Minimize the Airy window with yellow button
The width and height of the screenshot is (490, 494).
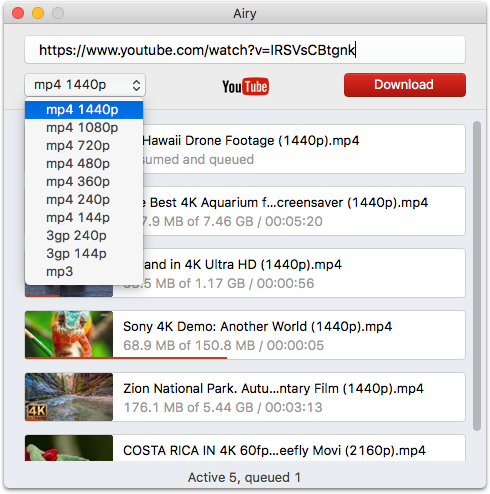click(x=38, y=13)
